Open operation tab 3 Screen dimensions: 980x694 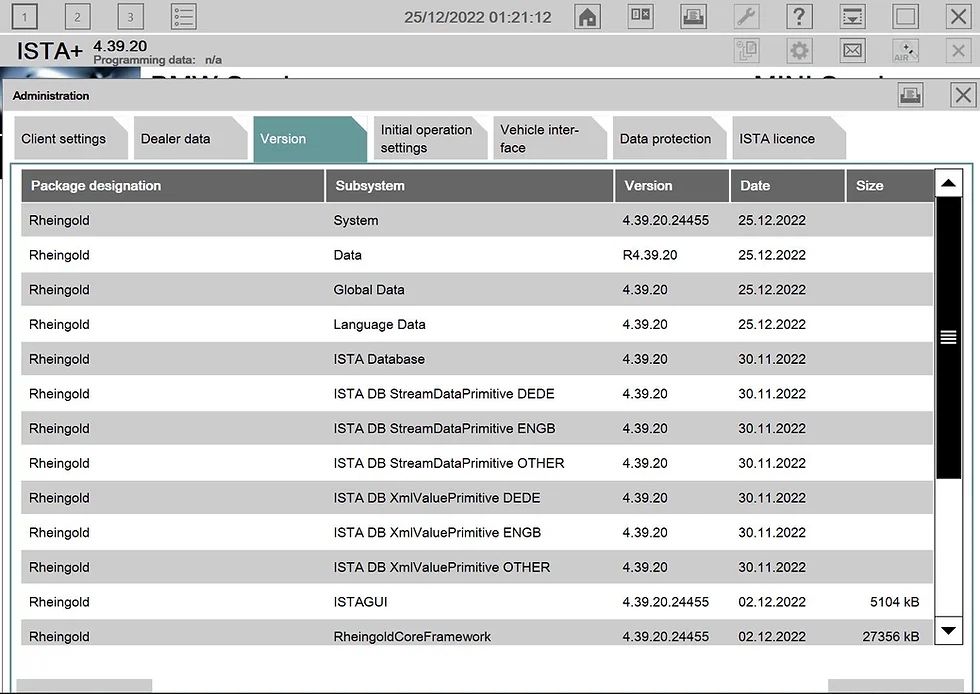point(130,17)
